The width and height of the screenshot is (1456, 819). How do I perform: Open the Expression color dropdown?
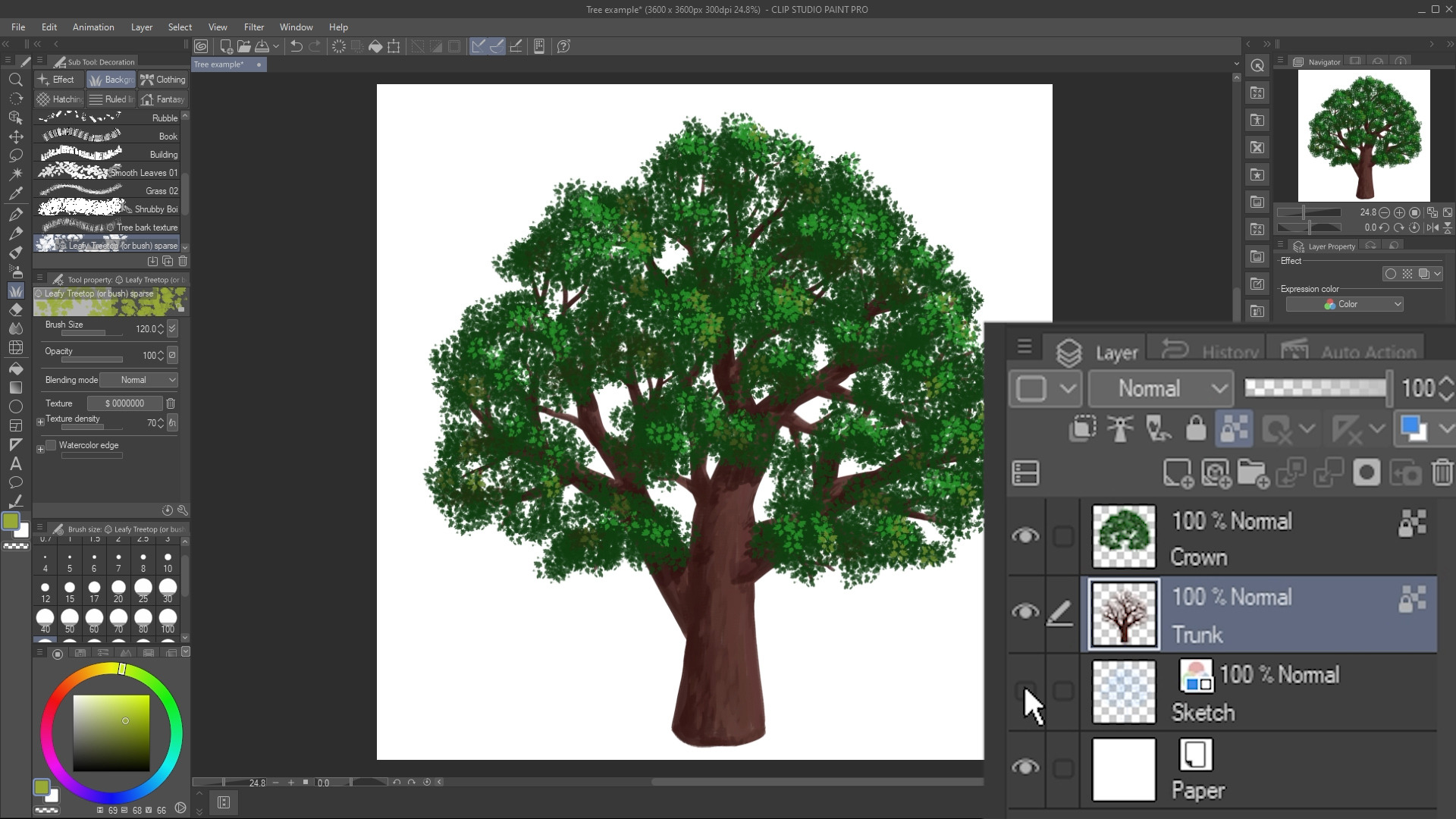(1345, 304)
